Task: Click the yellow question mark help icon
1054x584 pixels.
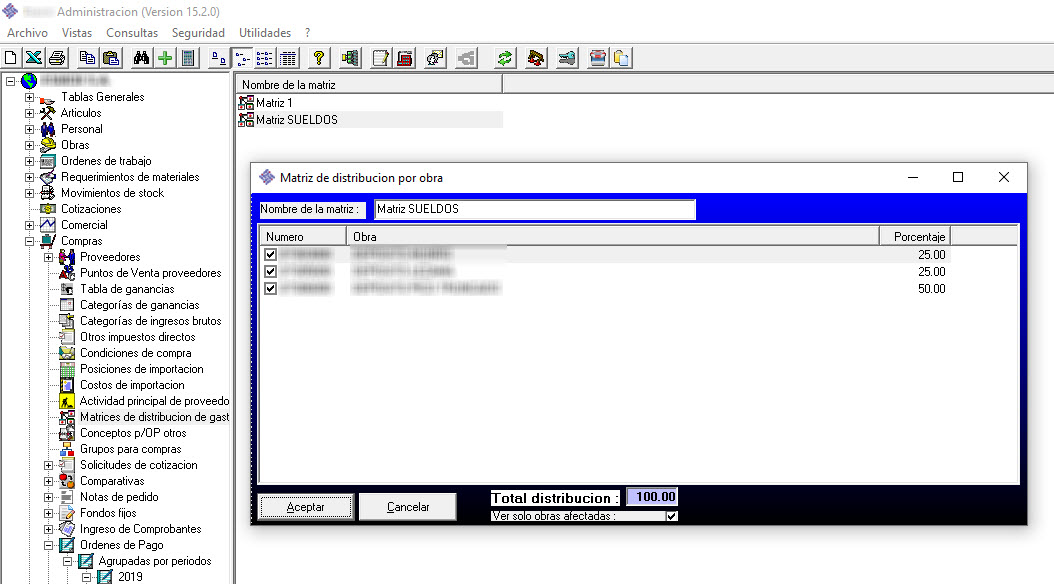Action: (x=319, y=58)
